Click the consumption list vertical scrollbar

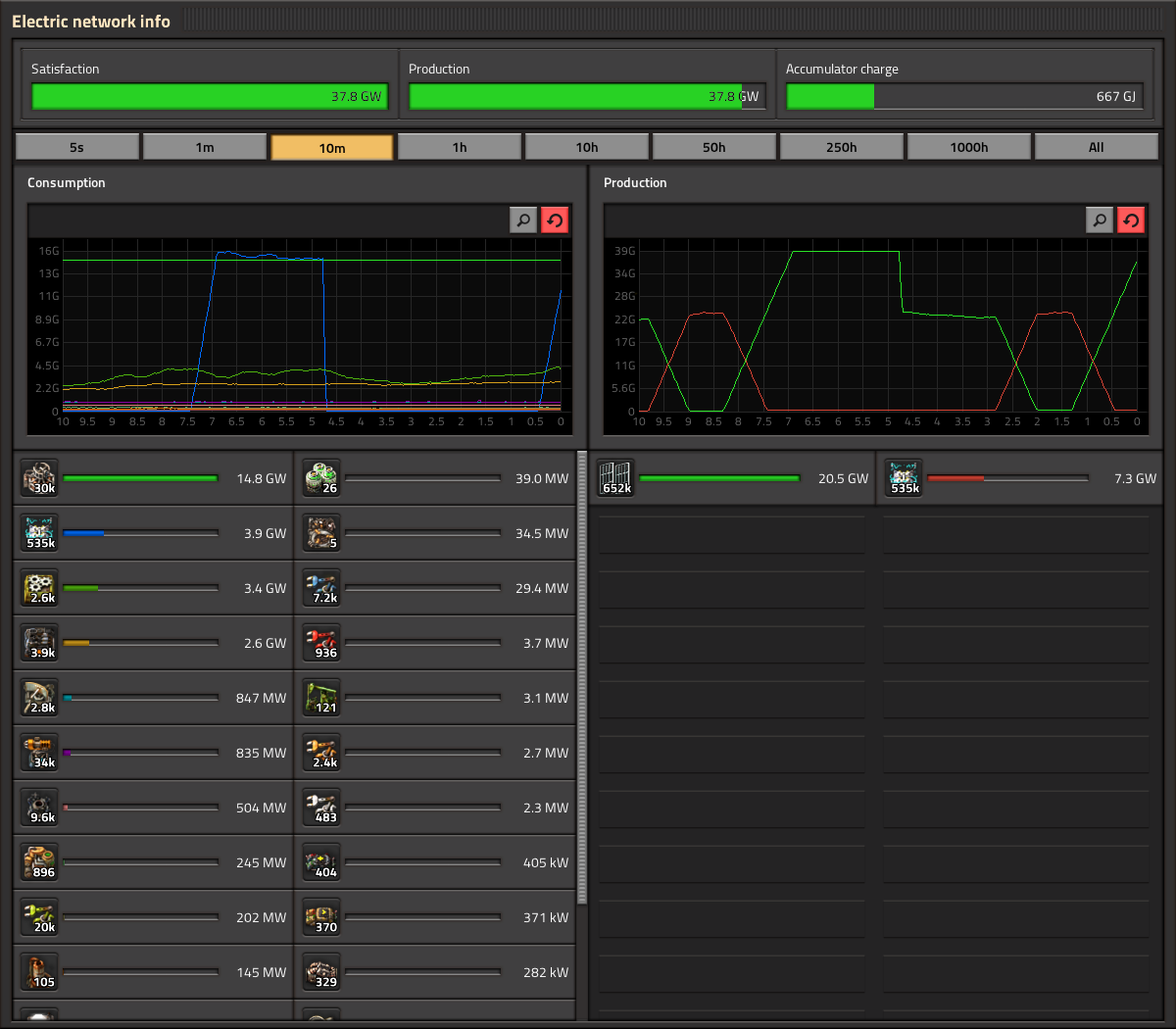pos(582,676)
